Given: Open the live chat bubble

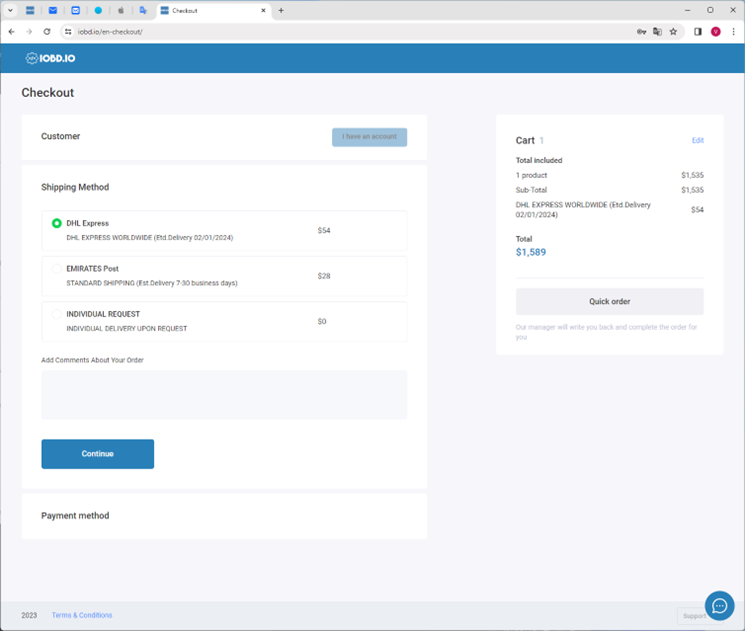Looking at the screenshot, I should coord(719,605).
